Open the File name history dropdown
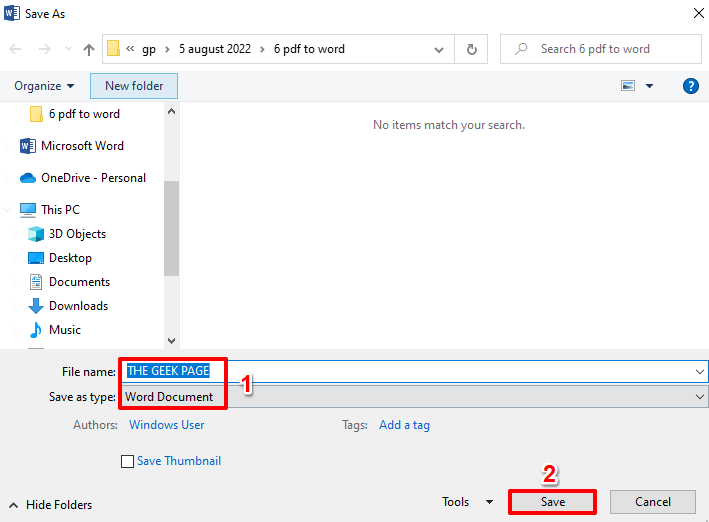Viewport: 709px width, 522px height. click(x=699, y=371)
